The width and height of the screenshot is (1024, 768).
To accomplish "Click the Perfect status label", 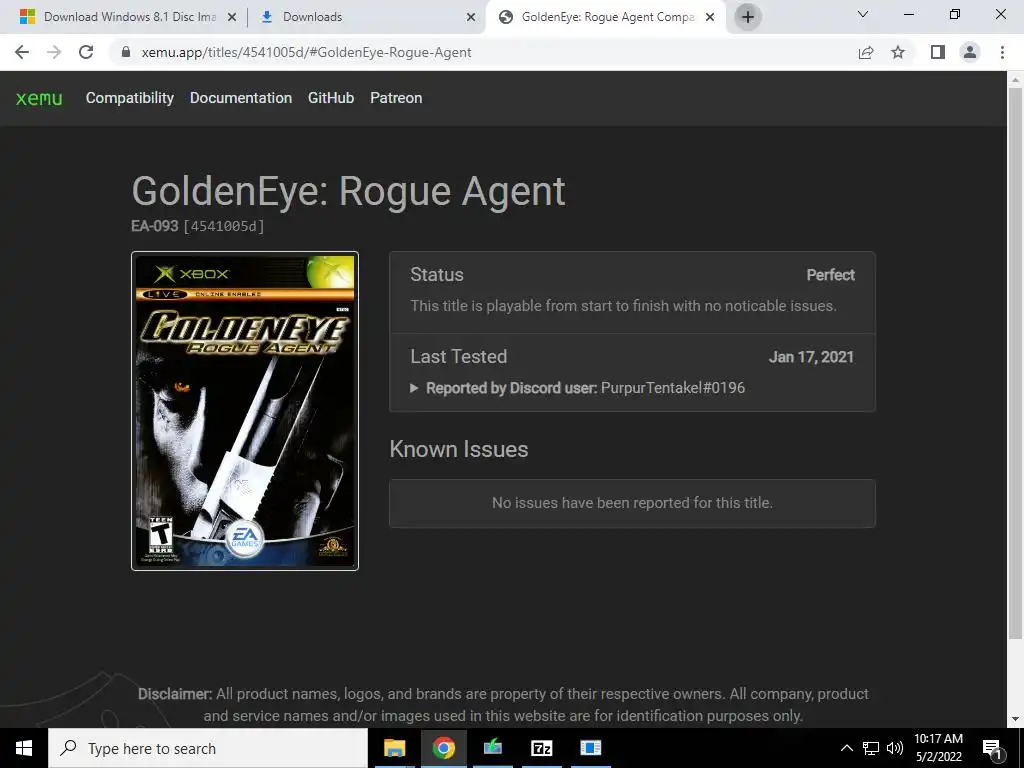I will click(830, 275).
